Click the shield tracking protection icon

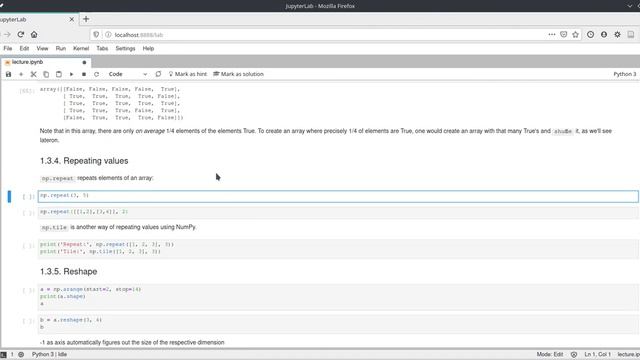pos(96,35)
